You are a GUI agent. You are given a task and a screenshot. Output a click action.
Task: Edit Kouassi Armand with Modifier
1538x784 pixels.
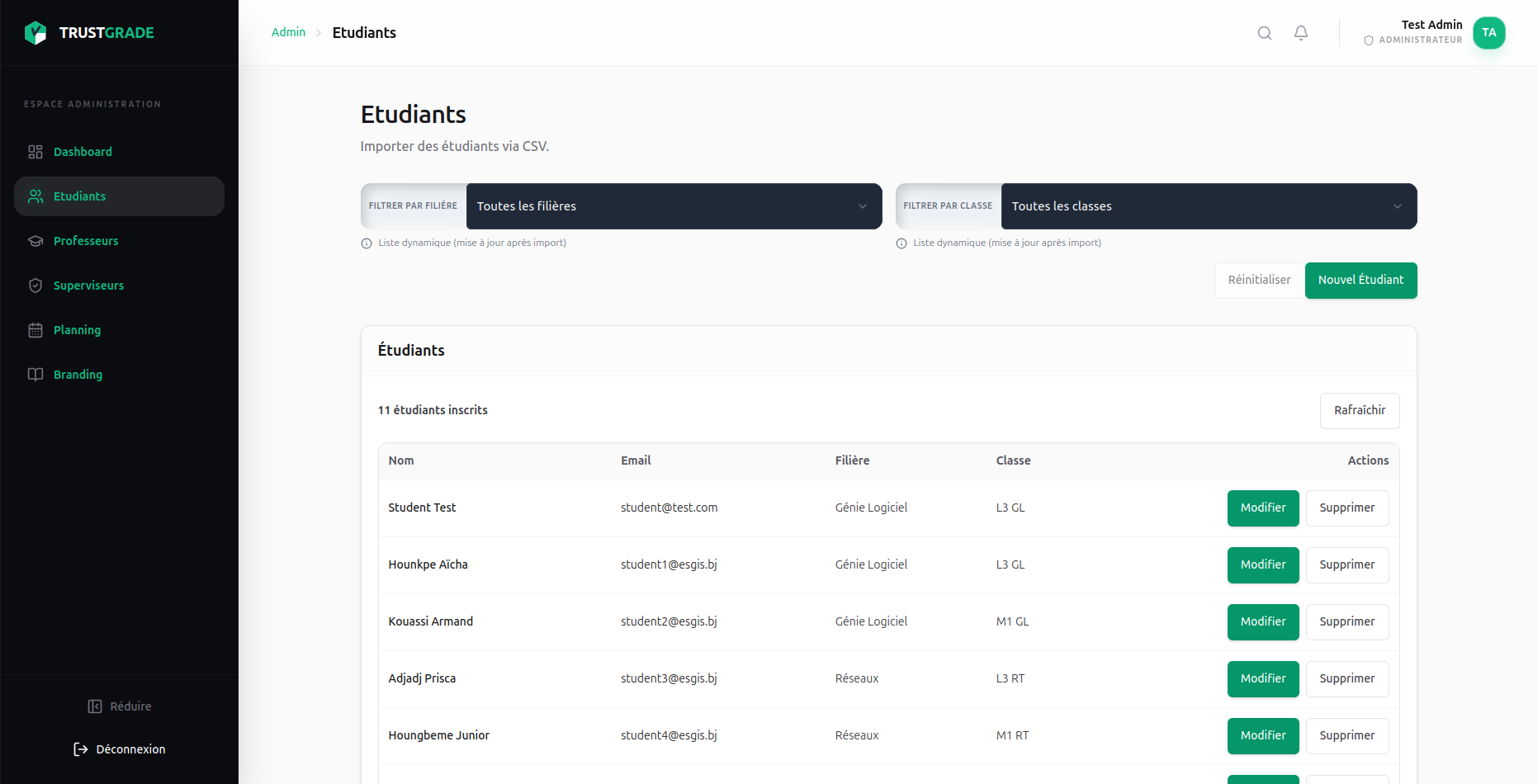pyautogui.click(x=1262, y=622)
